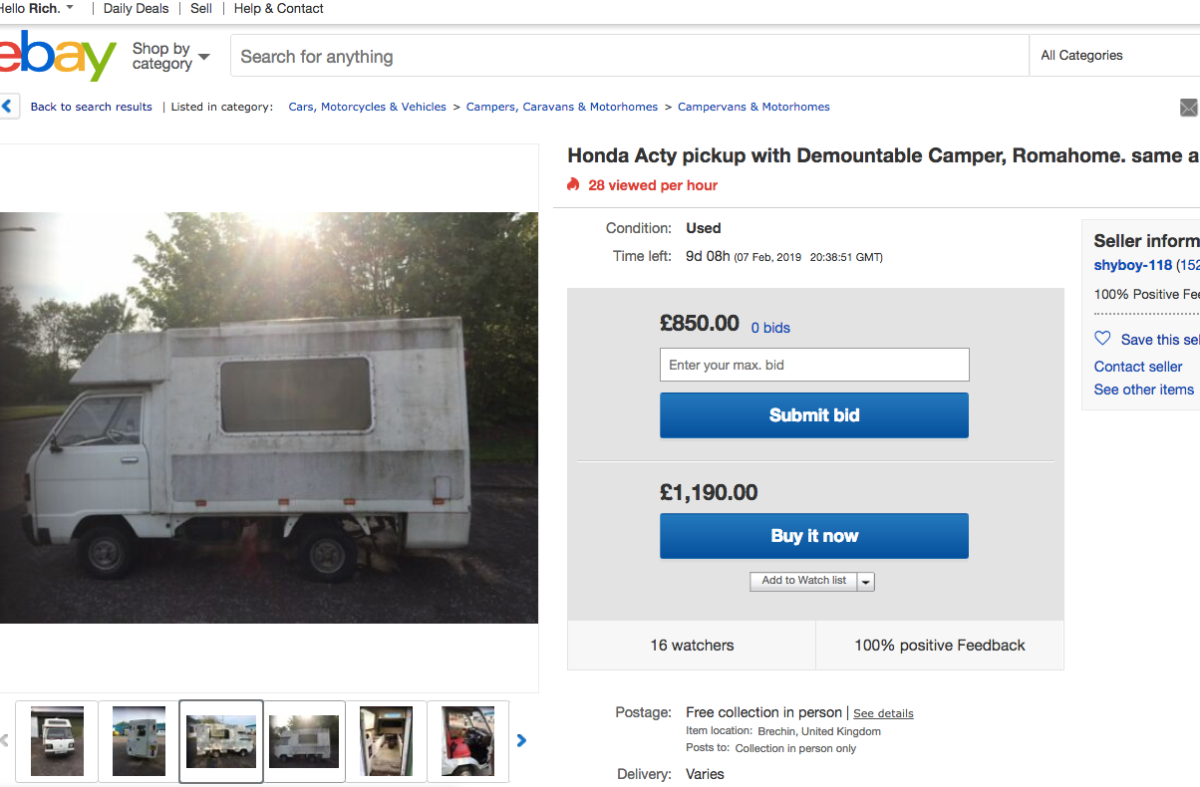Expand the Hello Rich account menu
Viewport: 1200px width, 787px height.
click(x=37, y=8)
